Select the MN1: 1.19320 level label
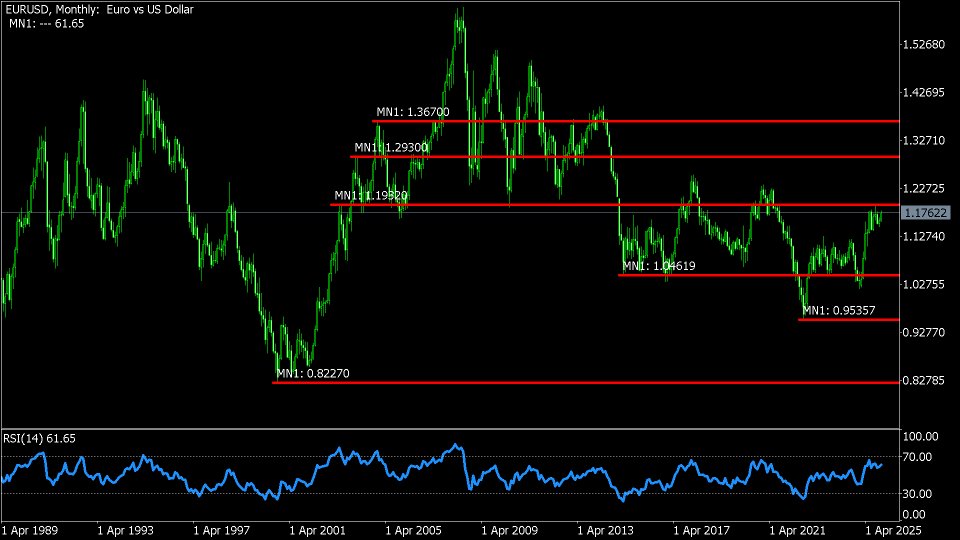Image resolution: width=960 pixels, height=540 pixels. (x=370, y=195)
